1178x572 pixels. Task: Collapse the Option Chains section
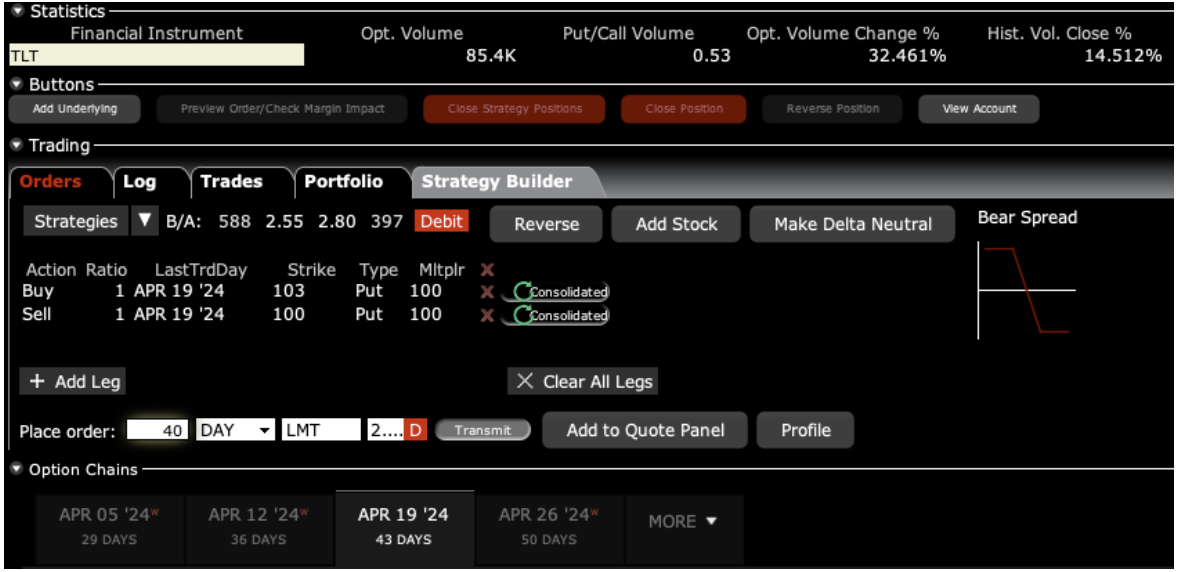(17, 469)
